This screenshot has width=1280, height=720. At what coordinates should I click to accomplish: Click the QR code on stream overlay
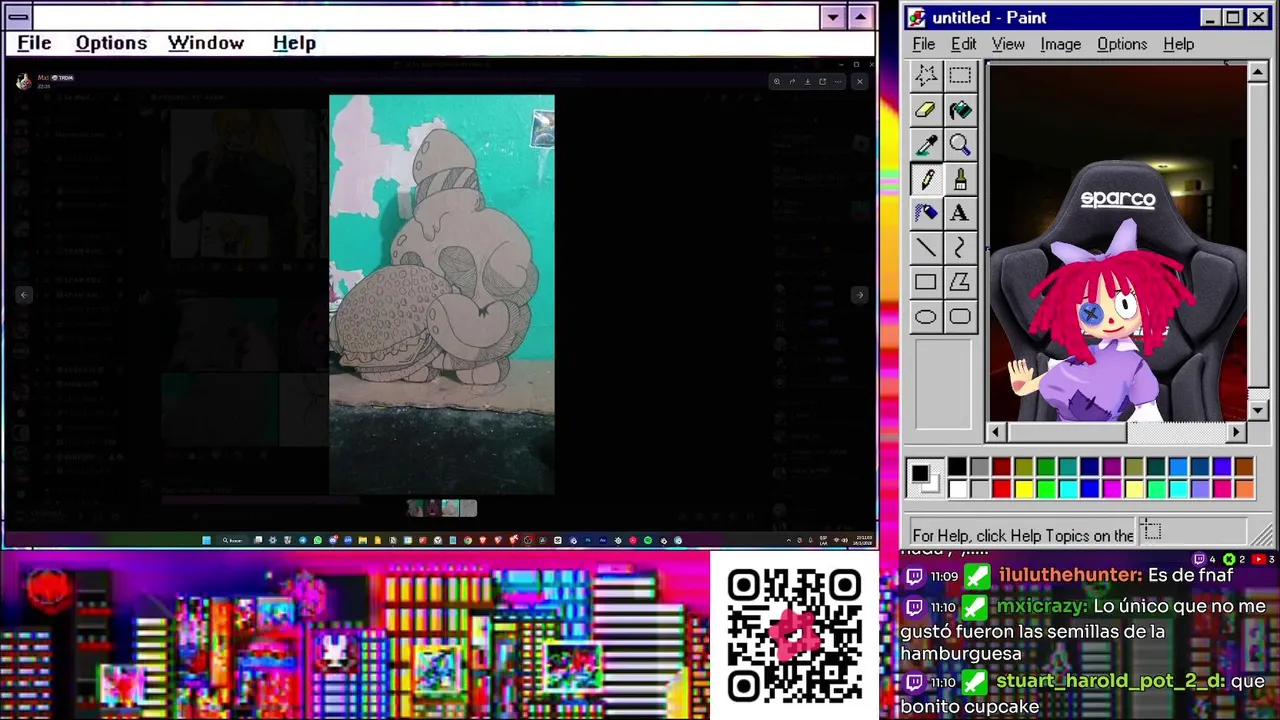pos(794,636)
